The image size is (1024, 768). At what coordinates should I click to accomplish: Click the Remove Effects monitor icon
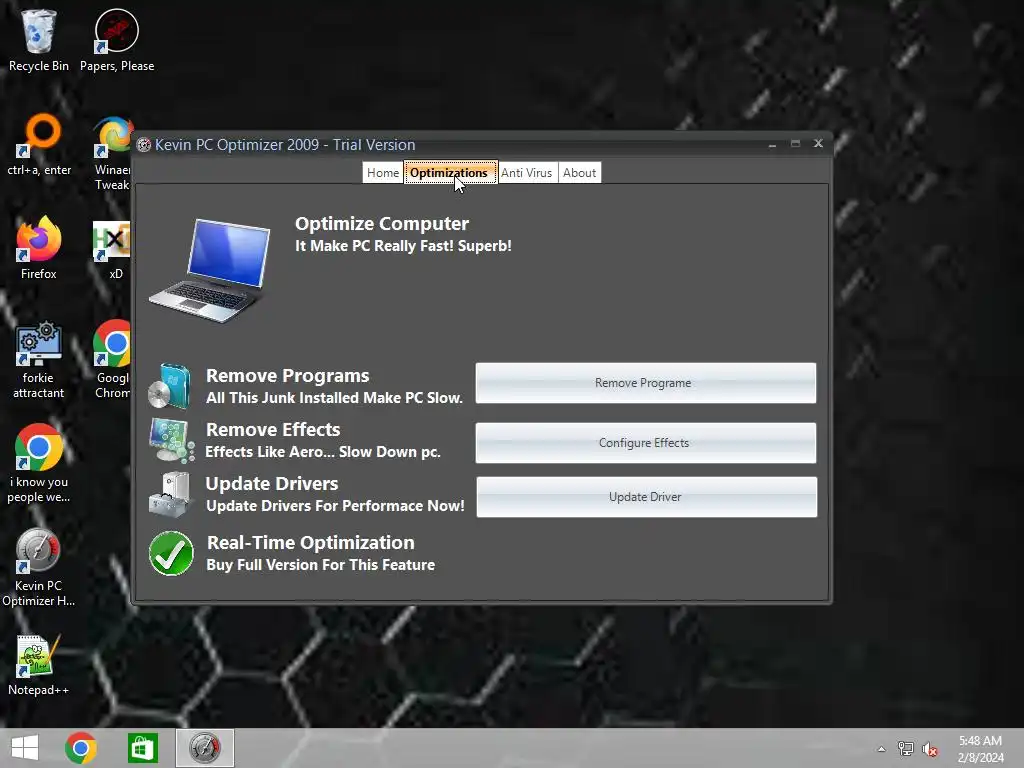tap(171, 440)
